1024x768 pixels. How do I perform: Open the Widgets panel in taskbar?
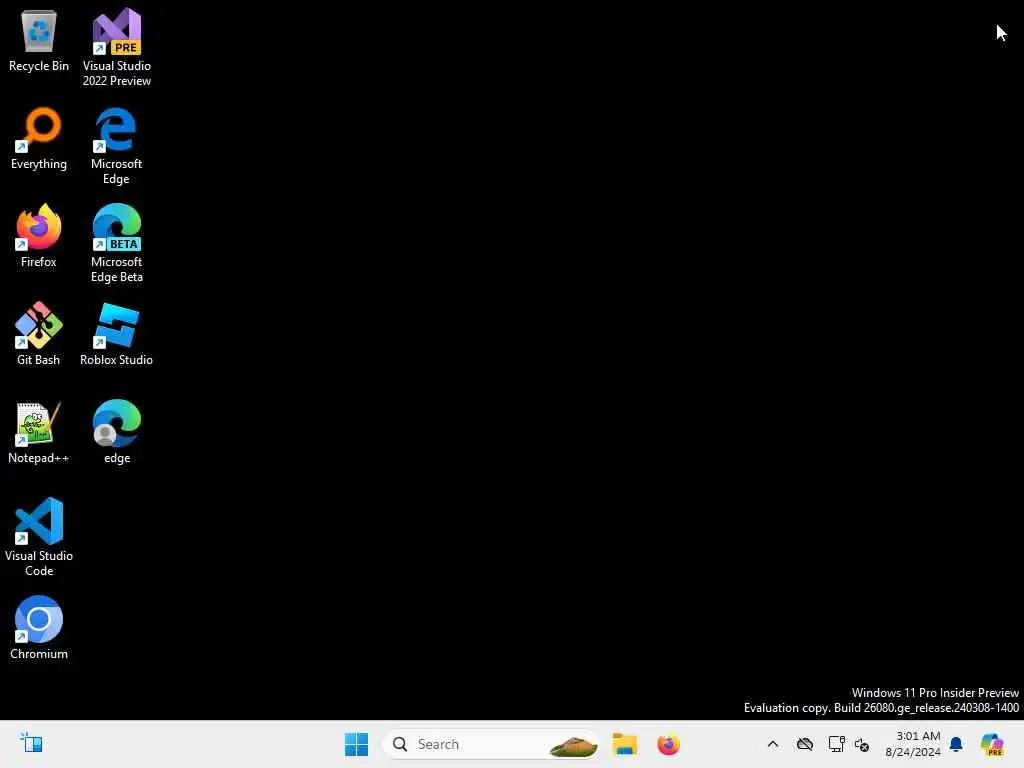(x=31, y=743)
